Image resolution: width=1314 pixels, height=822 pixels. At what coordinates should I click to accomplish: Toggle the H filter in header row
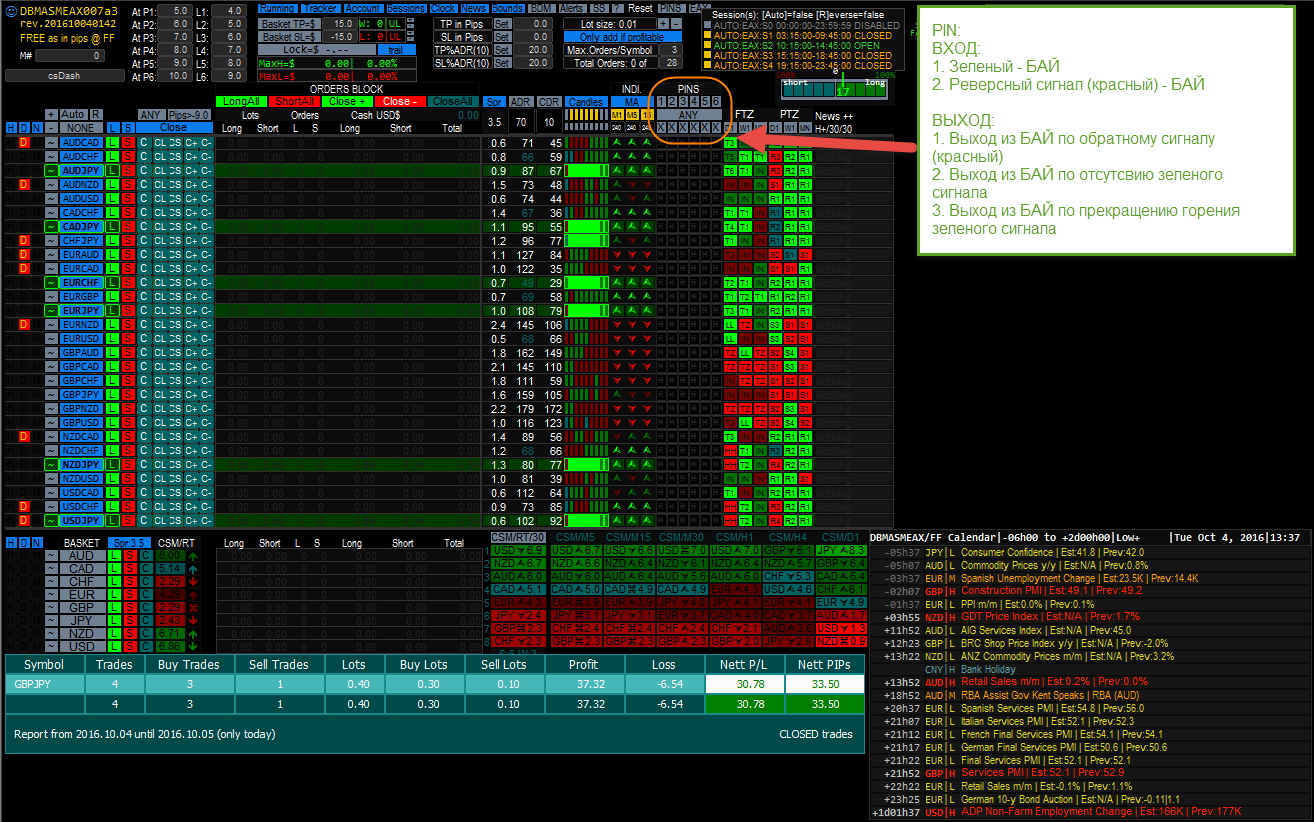11,128
